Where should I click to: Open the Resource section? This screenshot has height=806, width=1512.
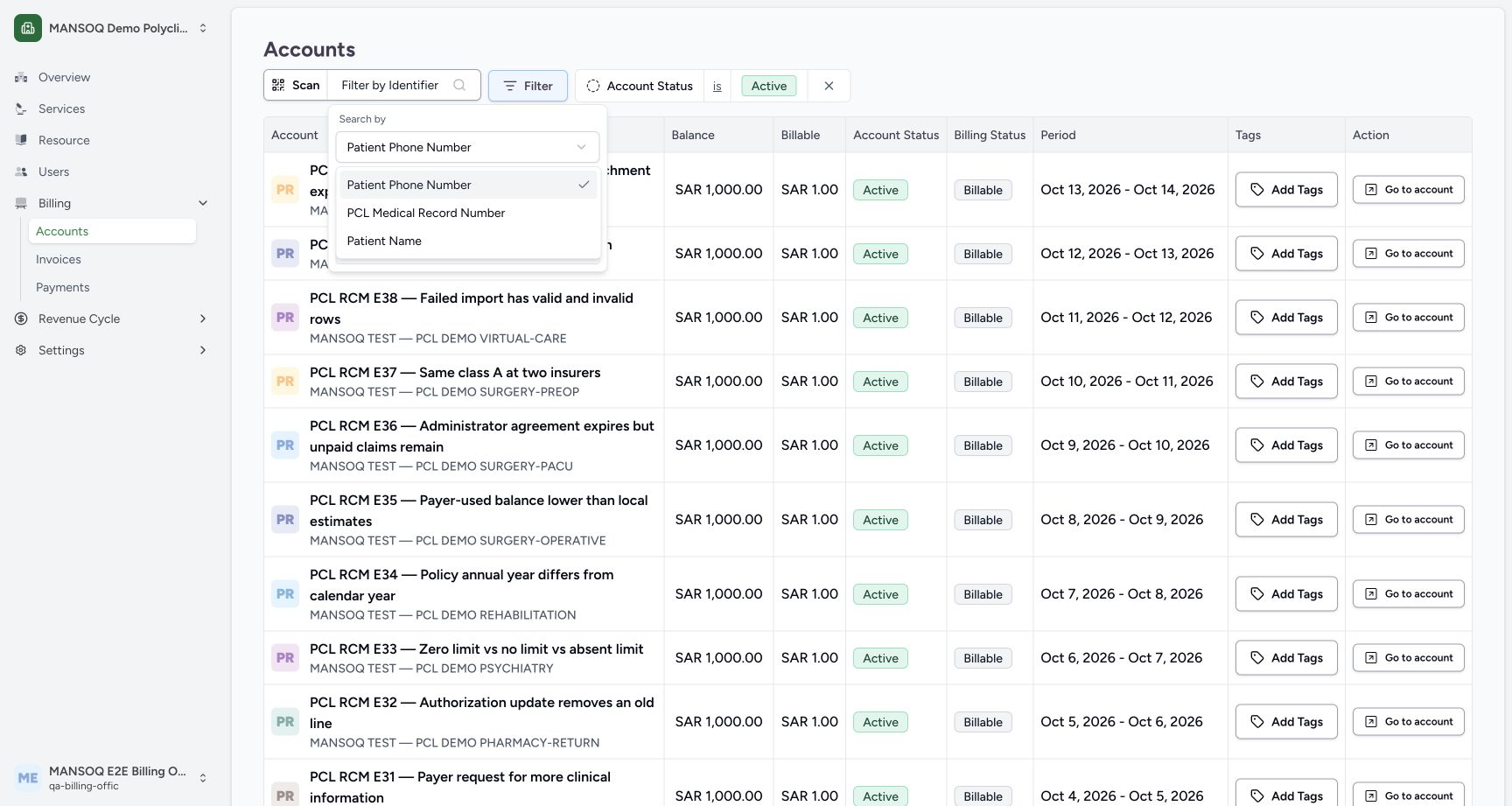tap(64, 140)
